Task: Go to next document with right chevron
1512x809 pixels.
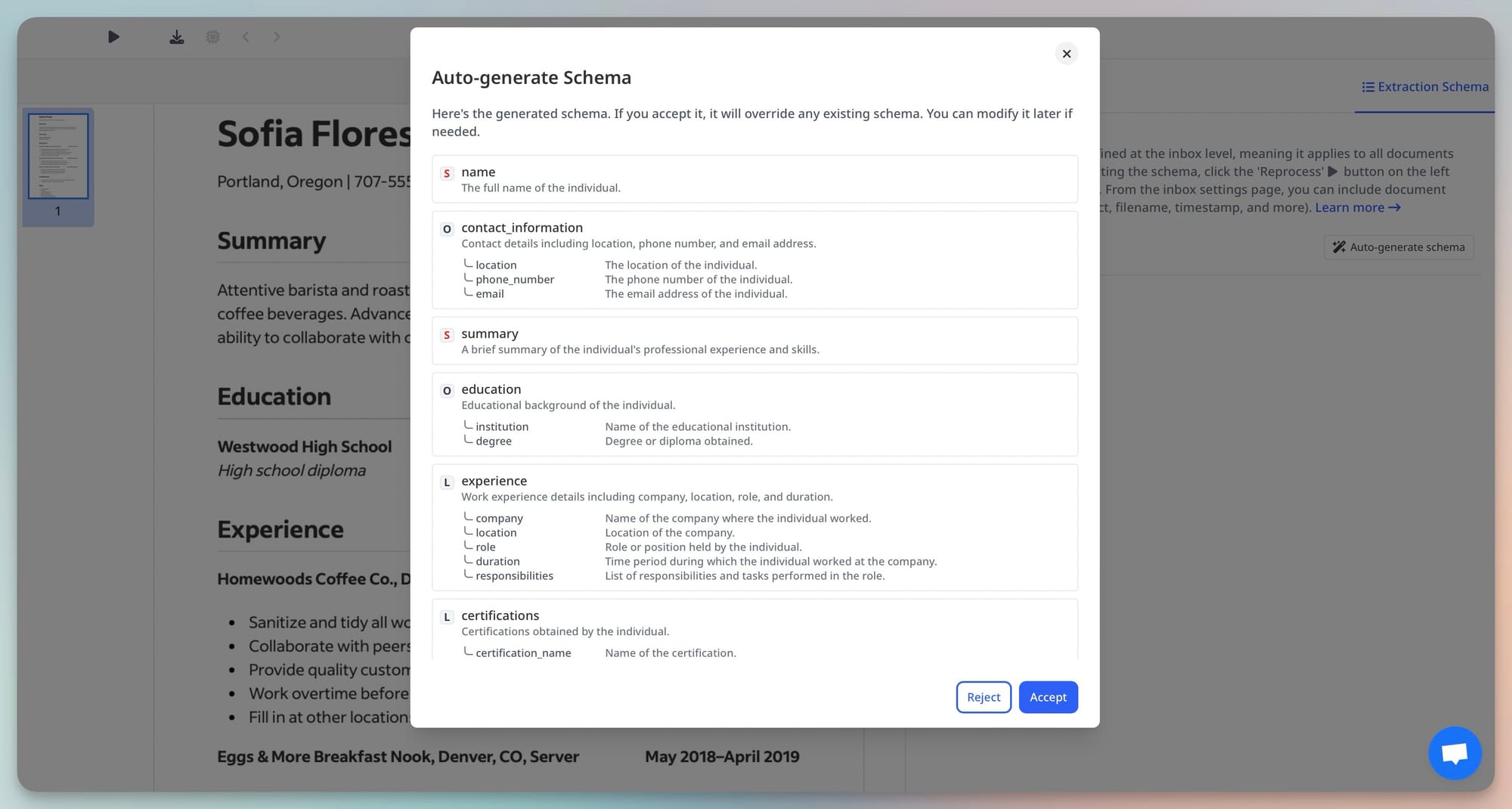Action: (x=277, y=37)
